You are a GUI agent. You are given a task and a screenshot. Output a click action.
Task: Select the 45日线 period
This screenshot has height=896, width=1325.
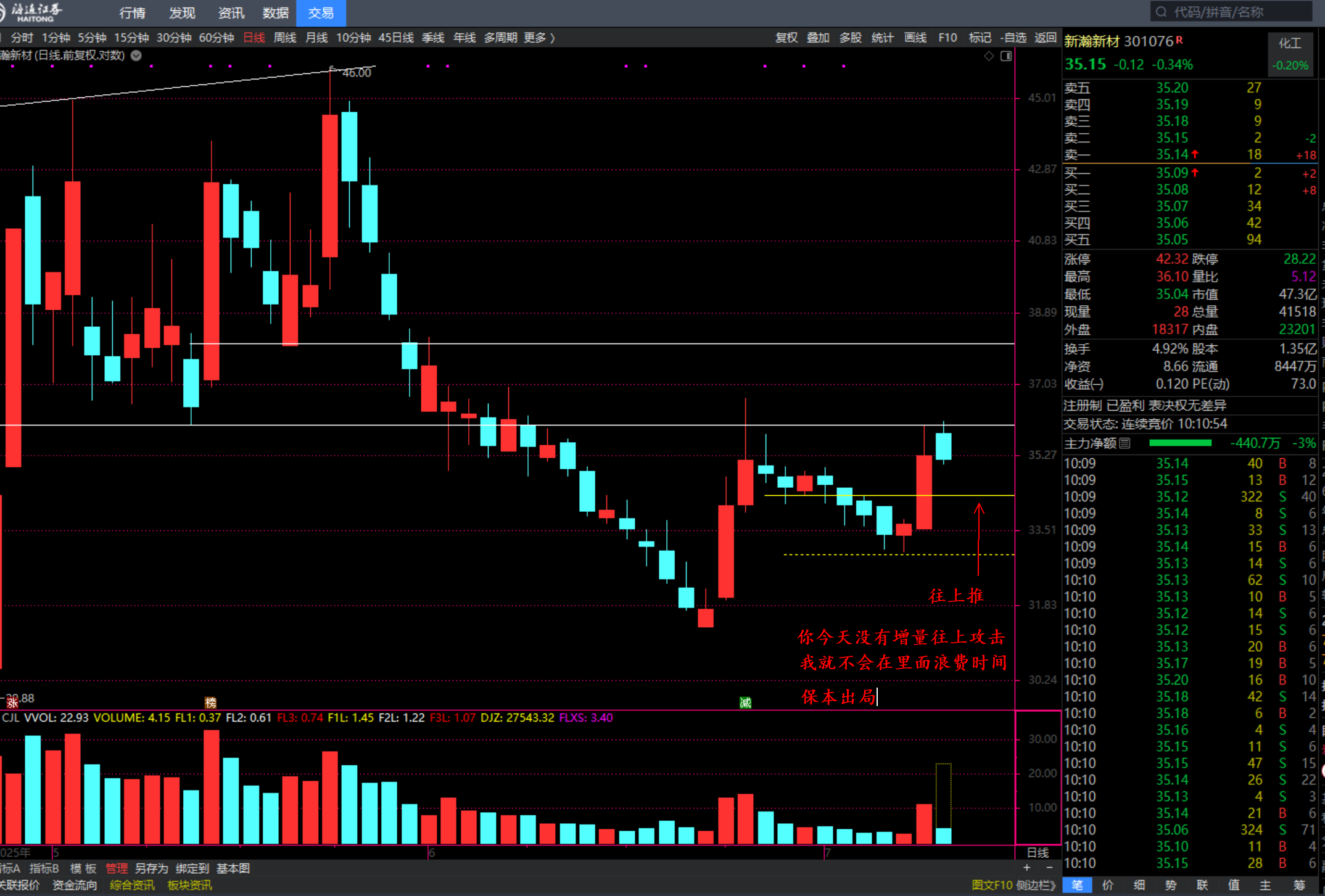click(x=396, y=38)
